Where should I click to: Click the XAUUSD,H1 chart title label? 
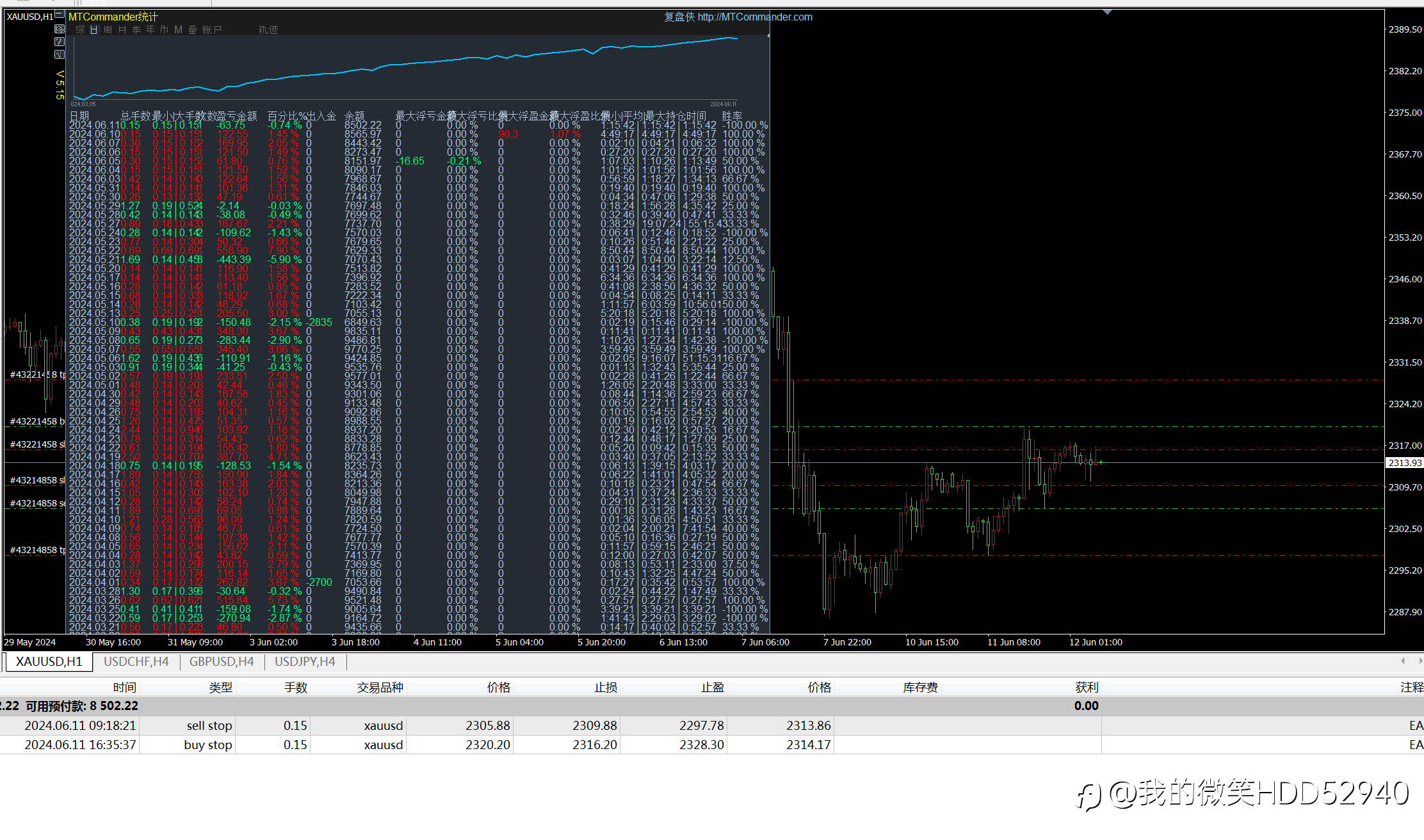(29, 17)
